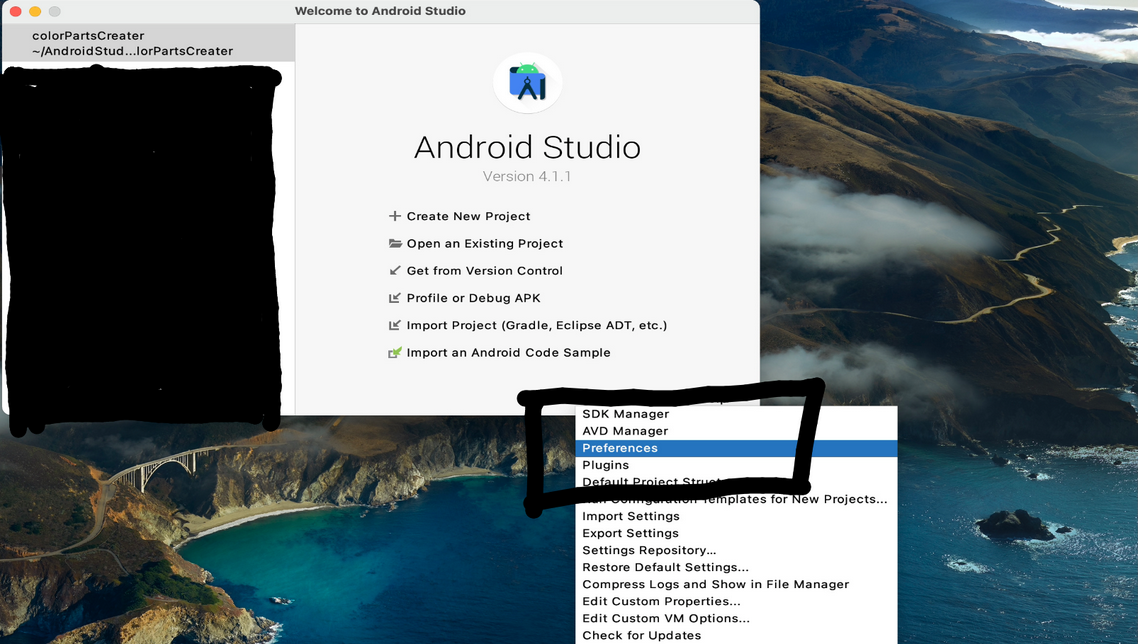Click the icon beside Import an Android Code Sample
Viewport: 1138px width, 644px height.
pos(395,352)
